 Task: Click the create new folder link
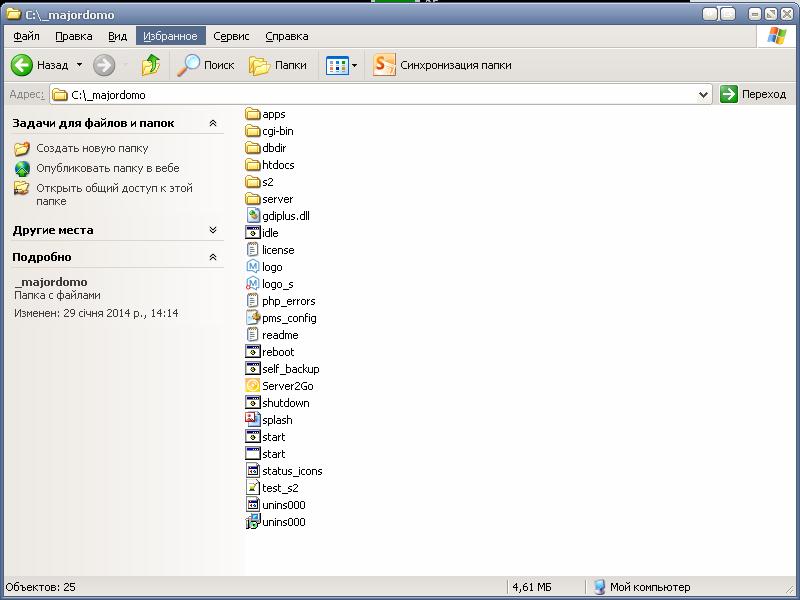[92, 148]
